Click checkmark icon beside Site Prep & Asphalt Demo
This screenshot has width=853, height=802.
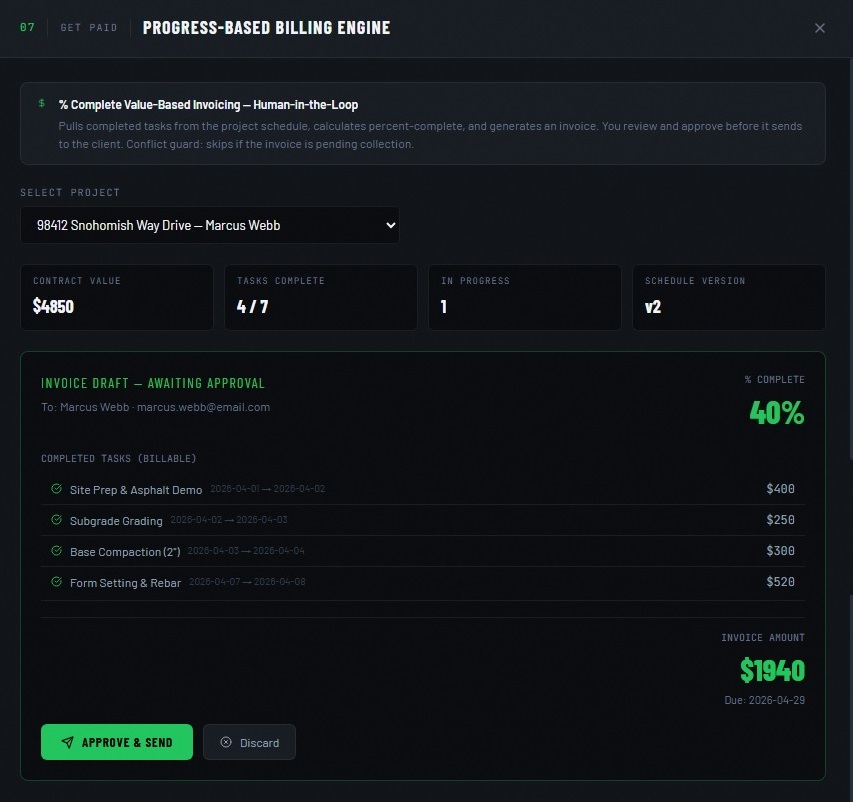56,489
